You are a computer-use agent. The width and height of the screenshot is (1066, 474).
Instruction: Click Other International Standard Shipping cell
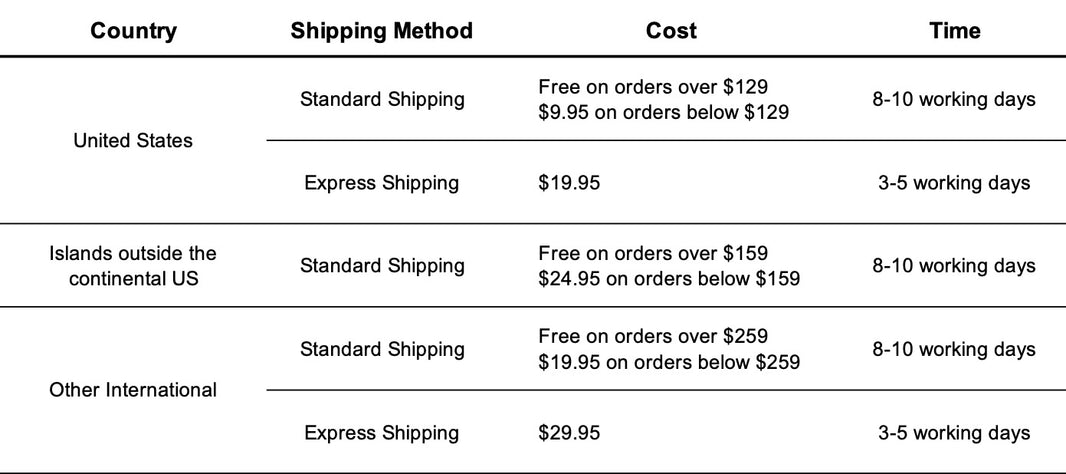pos(382,350)
